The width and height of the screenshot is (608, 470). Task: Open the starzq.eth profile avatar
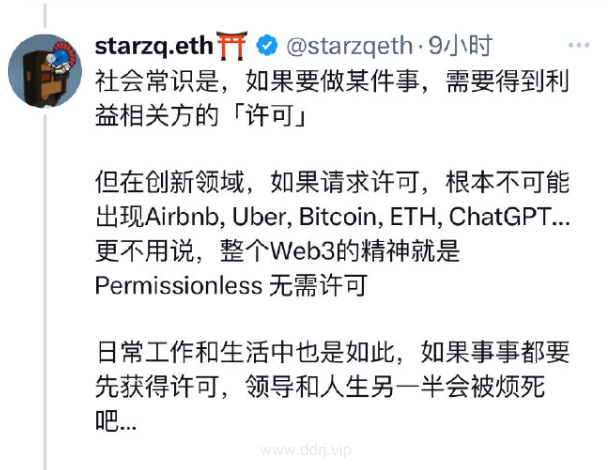(45, 71)
